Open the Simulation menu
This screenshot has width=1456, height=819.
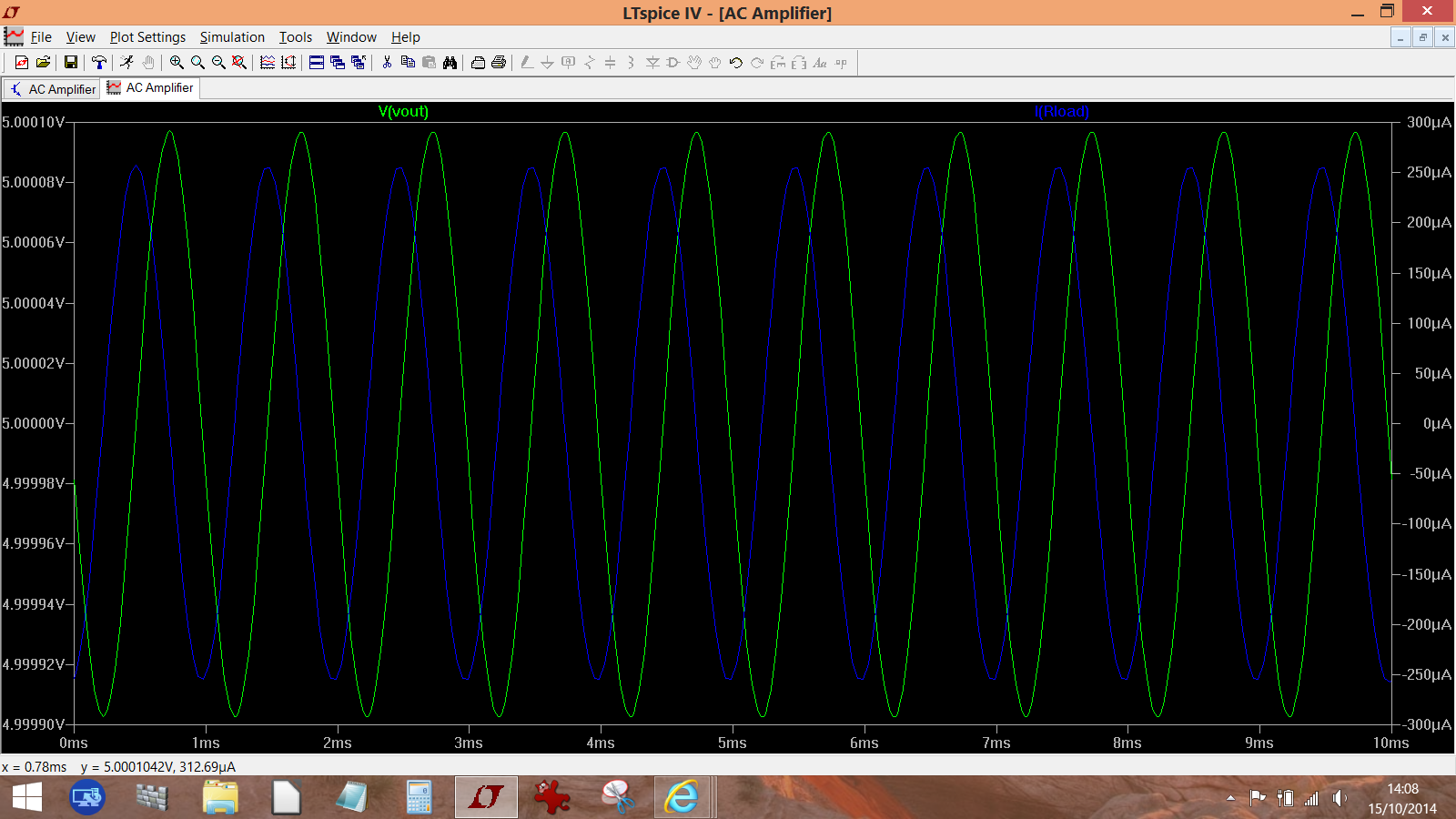click(232, 37)
